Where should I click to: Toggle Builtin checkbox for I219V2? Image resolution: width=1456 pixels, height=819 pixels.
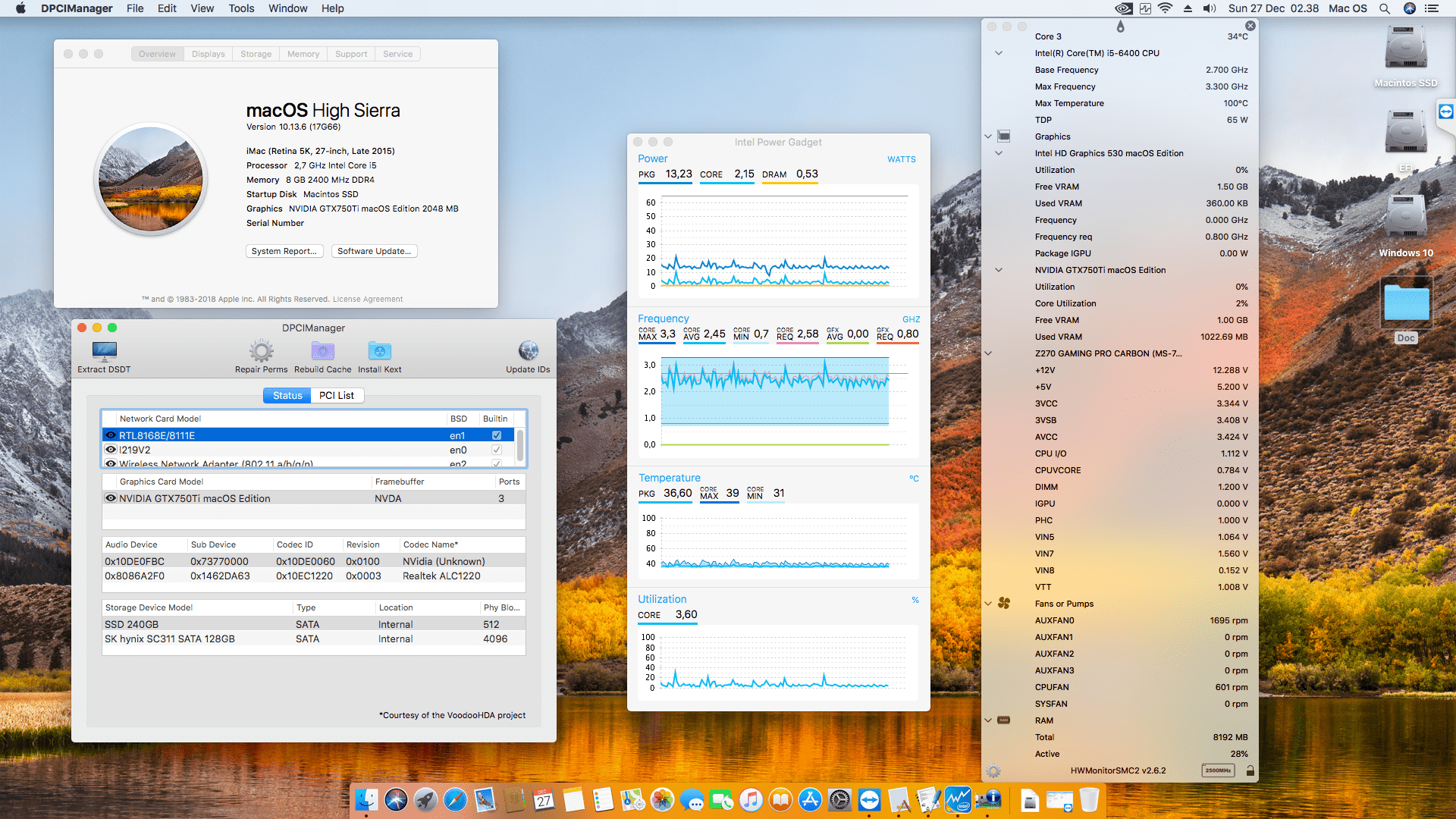tap(497, 450)
